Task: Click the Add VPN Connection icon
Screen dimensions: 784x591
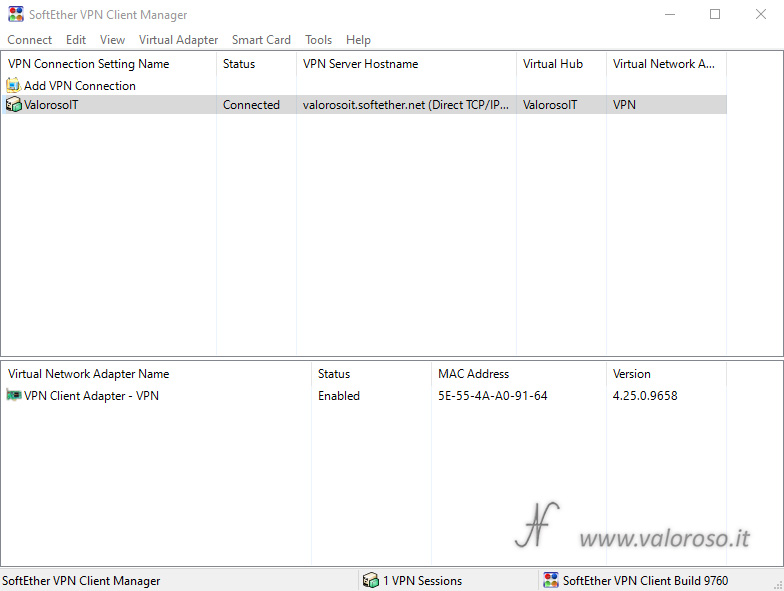Action: click(14, 86)
